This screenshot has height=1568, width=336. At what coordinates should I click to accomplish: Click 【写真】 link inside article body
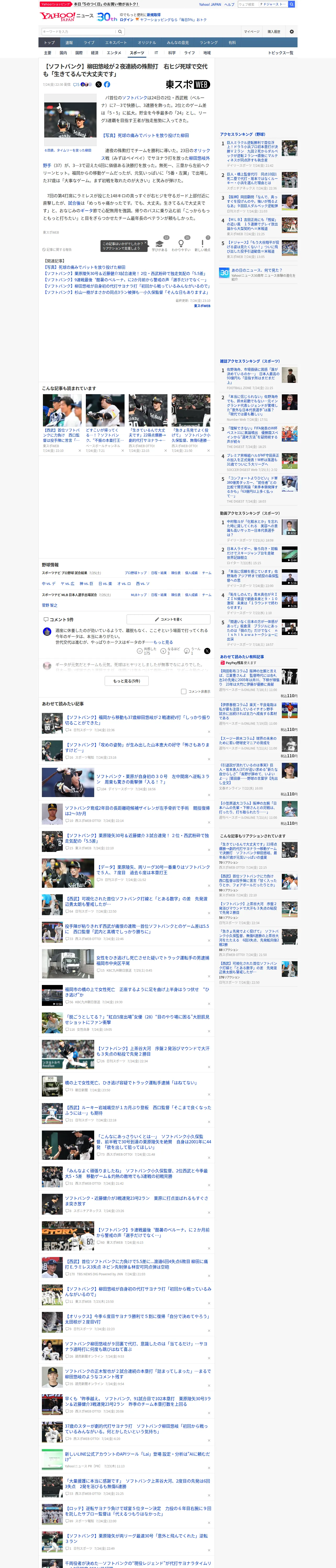145,135
